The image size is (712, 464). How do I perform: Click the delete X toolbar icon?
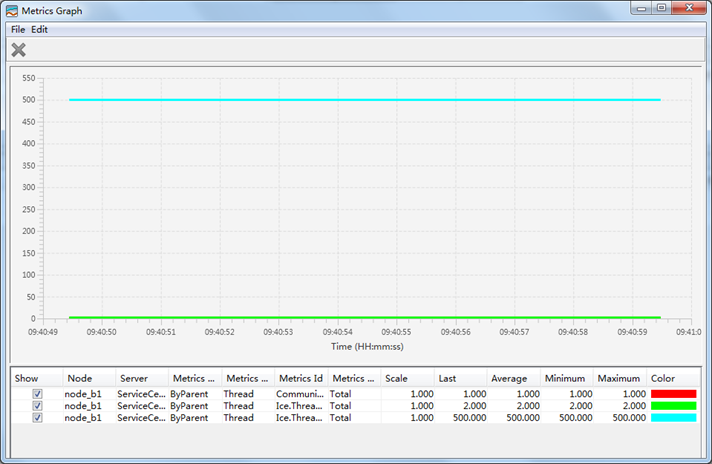[19, 50]
